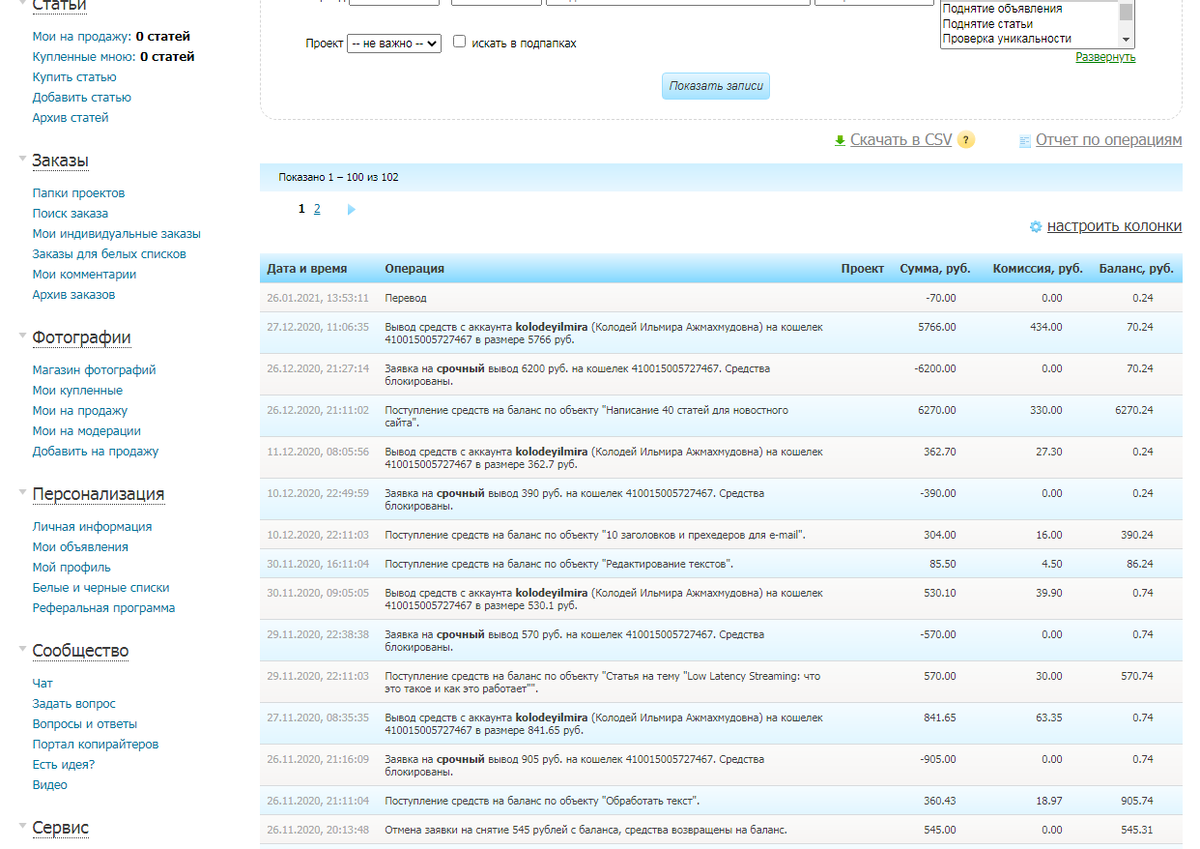Open 'Мой профиль' sidebar link
1200x849 pixels.
coord(71,567)
